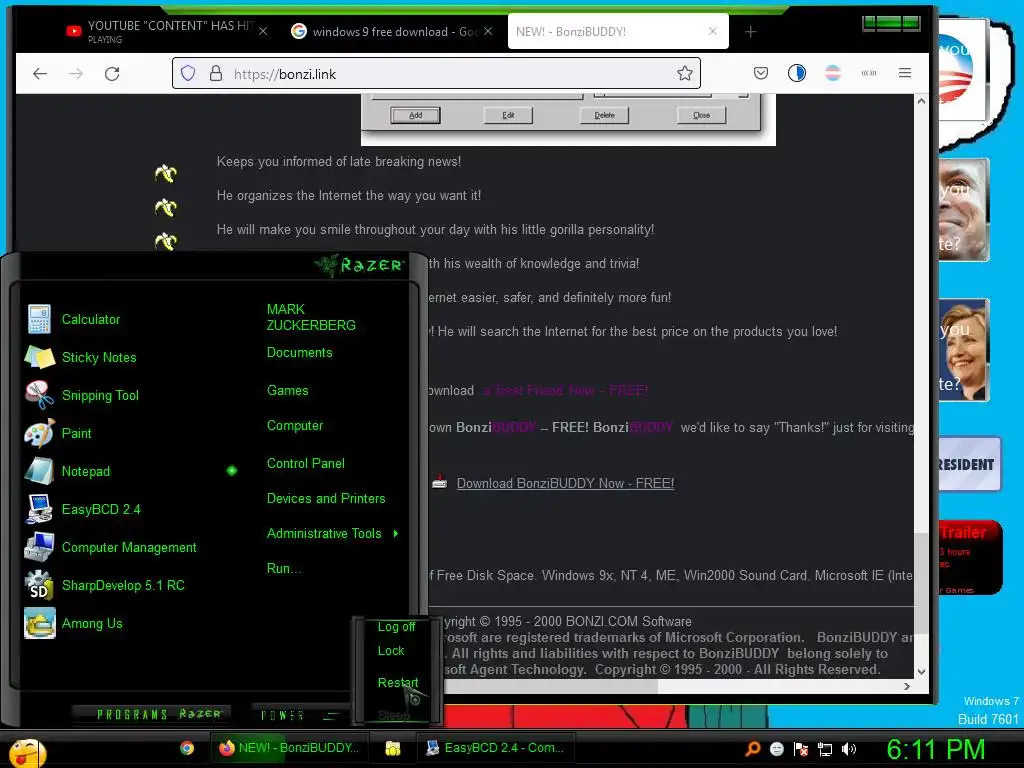This screenshot has height=768, width=1024.
Task: Open tracking protection shield icon
Action: 188,73
